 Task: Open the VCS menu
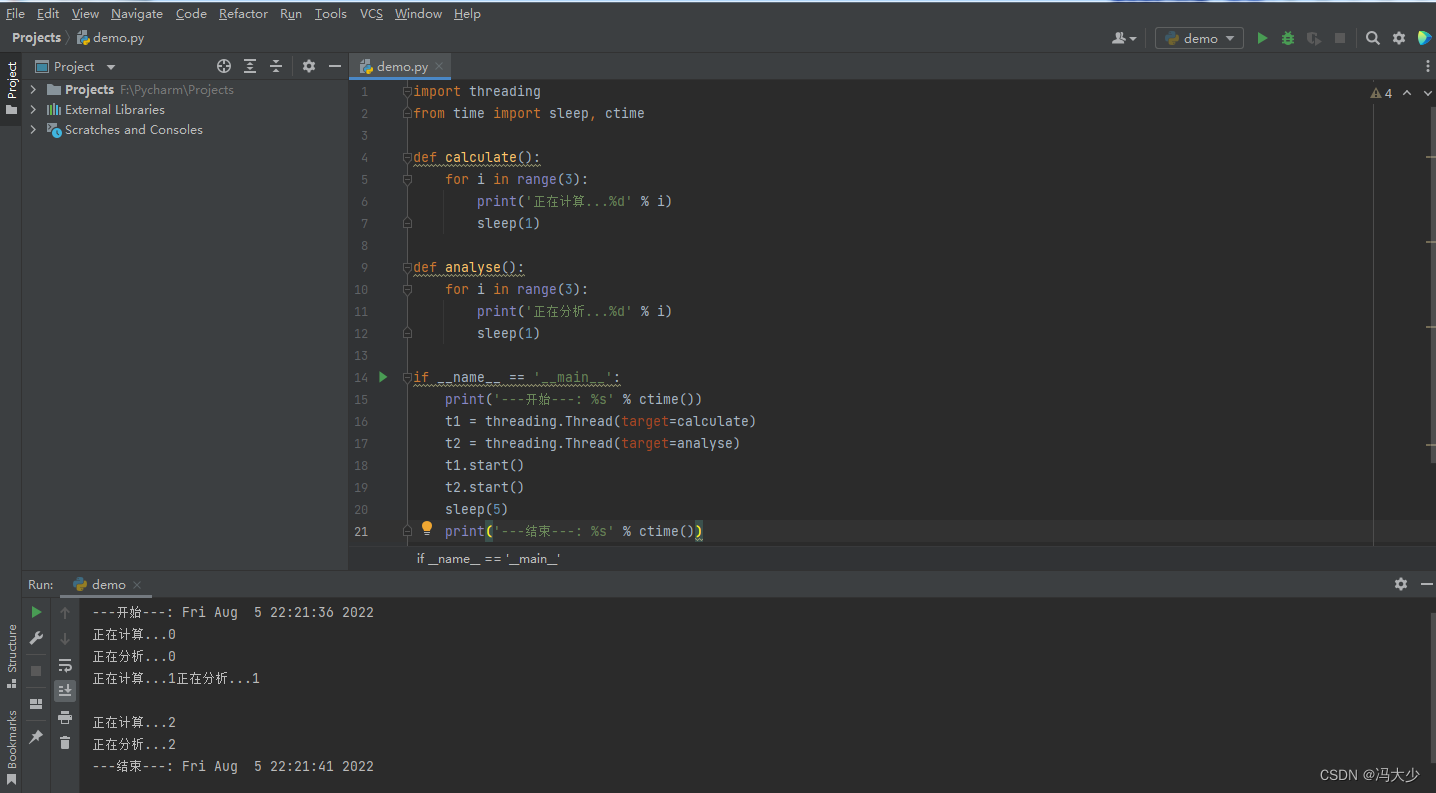371,13
